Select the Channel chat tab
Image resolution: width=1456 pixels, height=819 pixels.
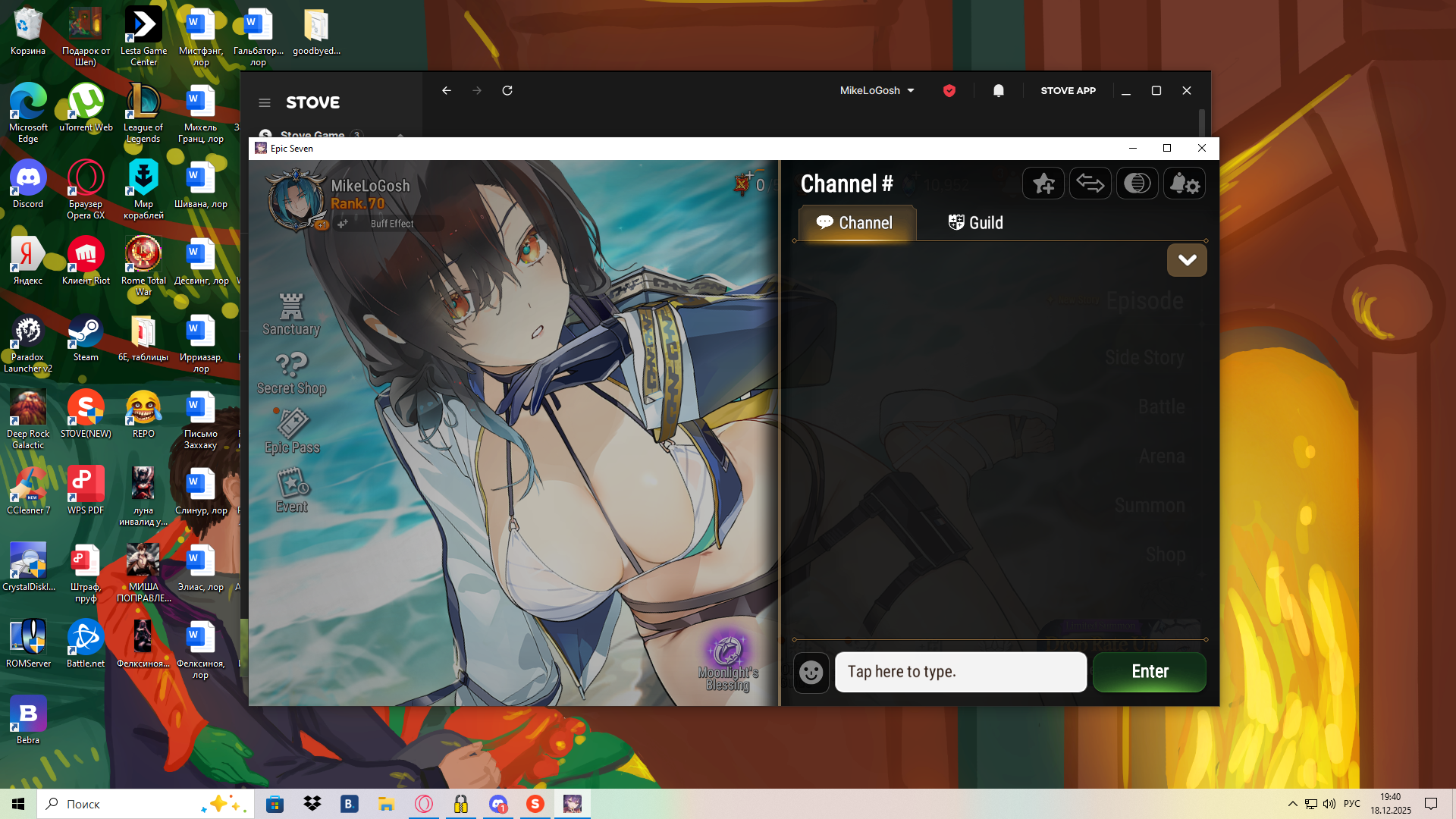click(x=856, y=223)
